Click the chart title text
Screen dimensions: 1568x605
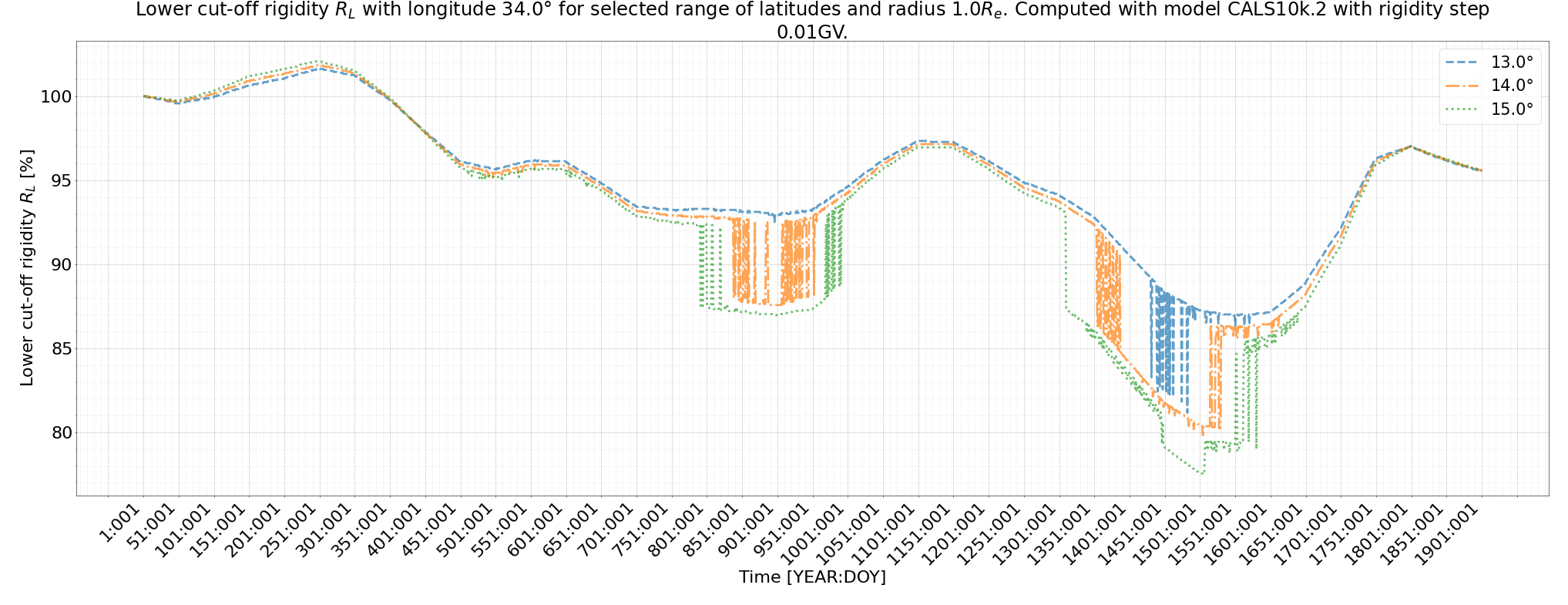point(812,21)
